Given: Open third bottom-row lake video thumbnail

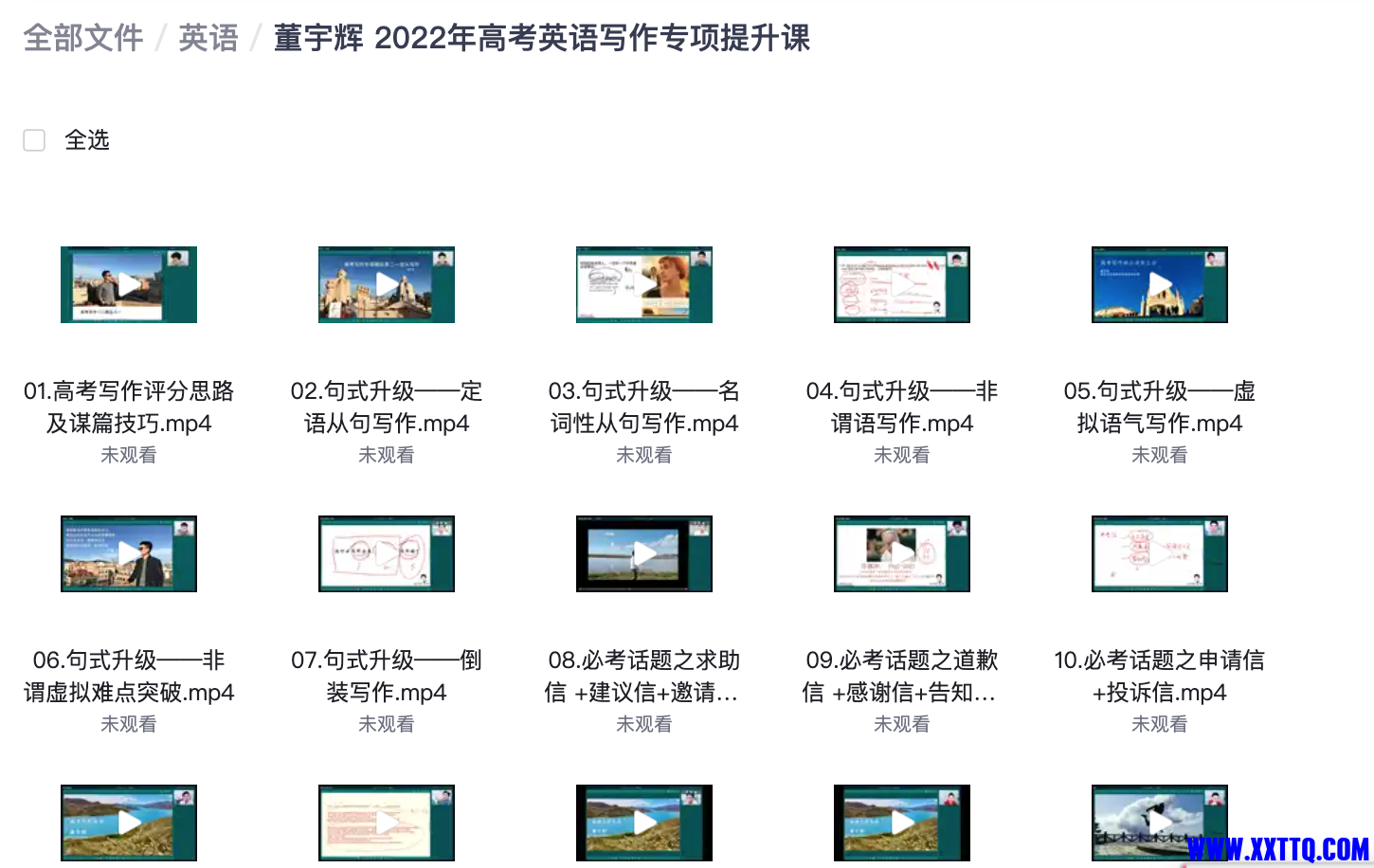Looking at the screenshot, I should tap(644, 823).
